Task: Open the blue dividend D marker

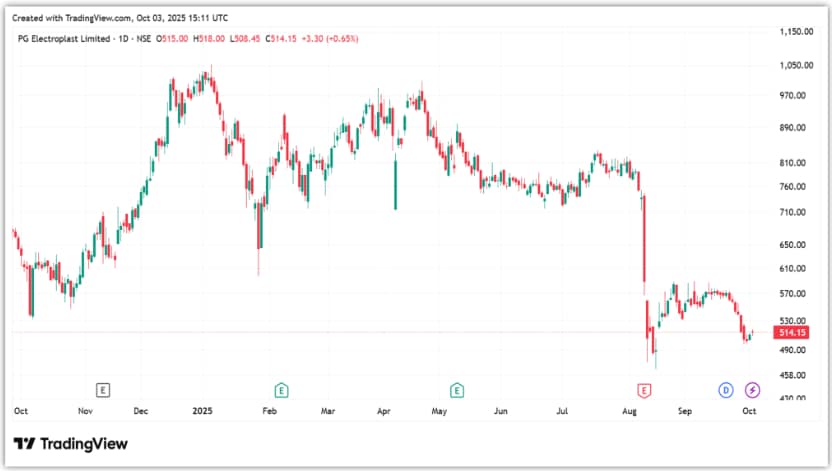Action: (726, 389)
